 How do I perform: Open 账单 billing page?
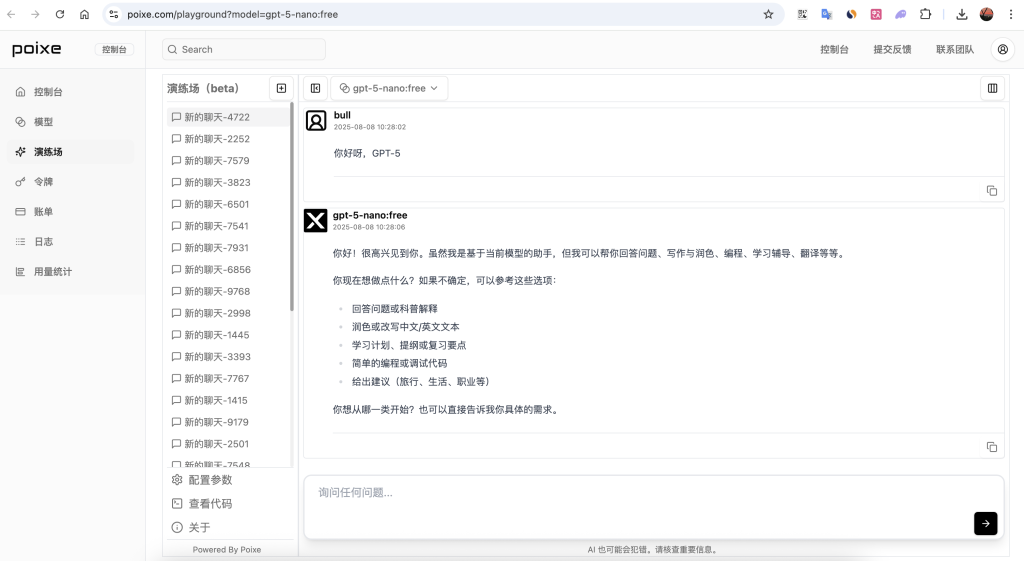[x=43, y=212]
